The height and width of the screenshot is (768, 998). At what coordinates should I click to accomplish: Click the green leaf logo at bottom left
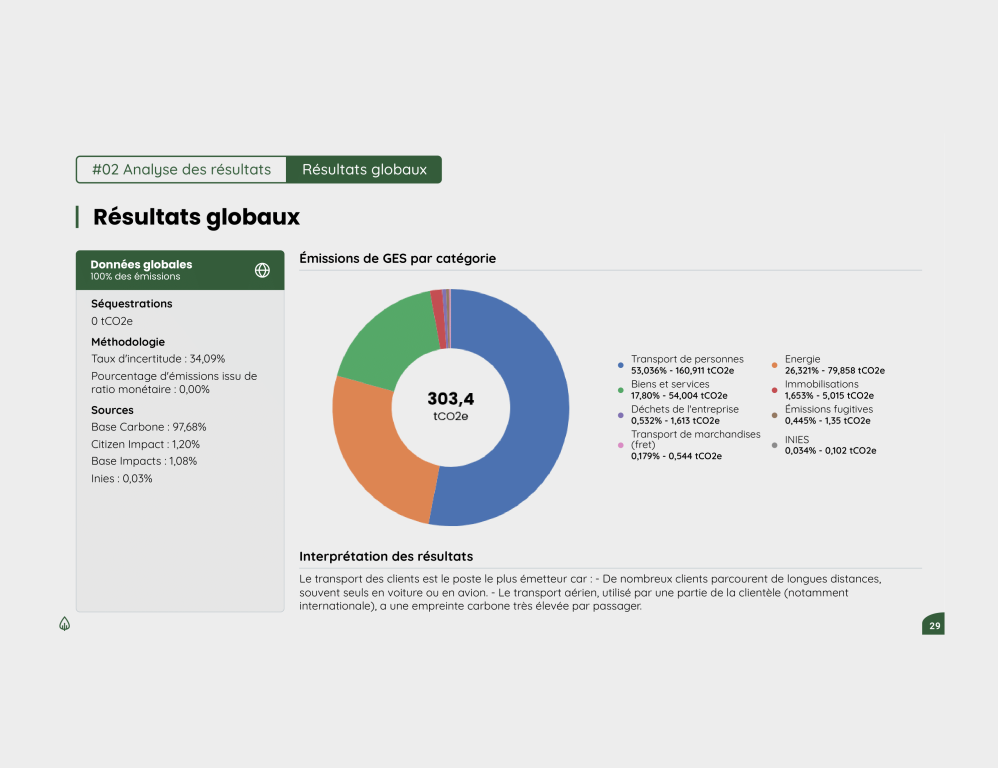tap(64, 624)
